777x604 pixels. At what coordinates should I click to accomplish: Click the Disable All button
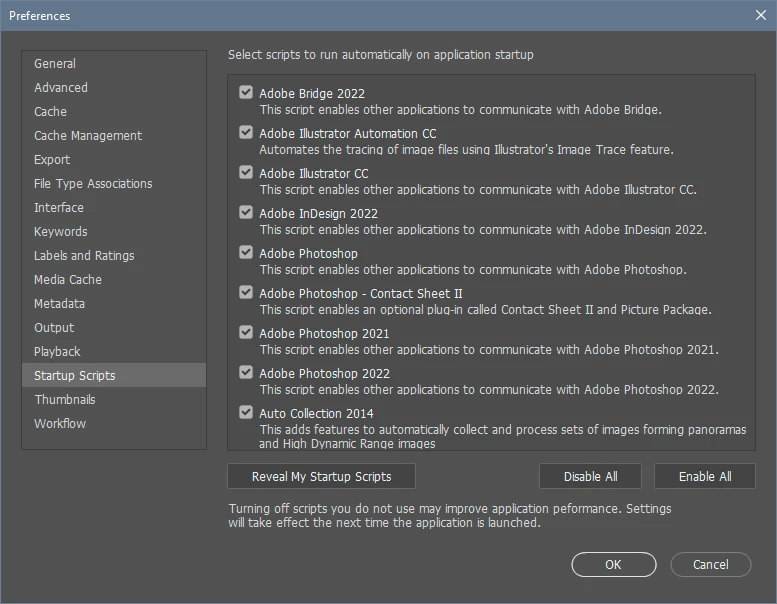590,476
